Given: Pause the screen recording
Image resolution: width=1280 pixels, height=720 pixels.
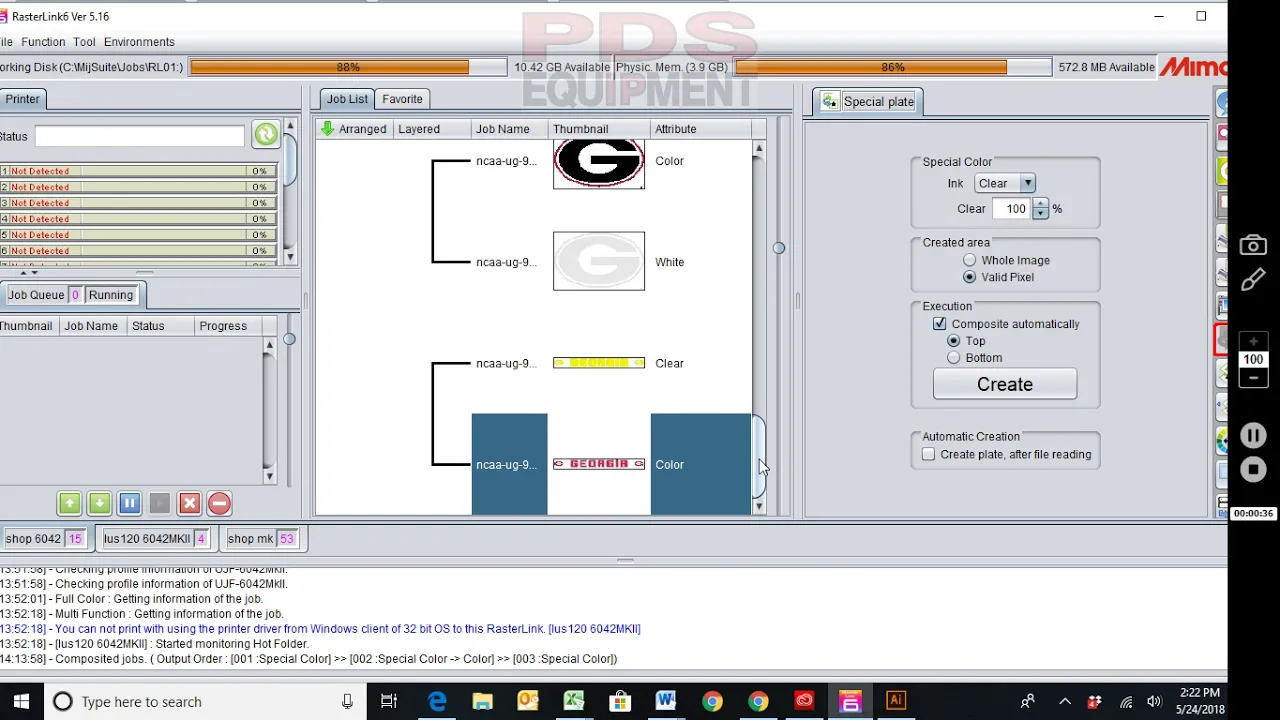Looking at the screenshot, I should click(1253, 435).
